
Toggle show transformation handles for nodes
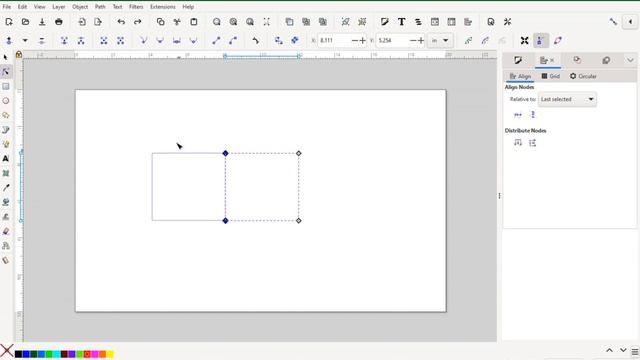coord(524,40)
